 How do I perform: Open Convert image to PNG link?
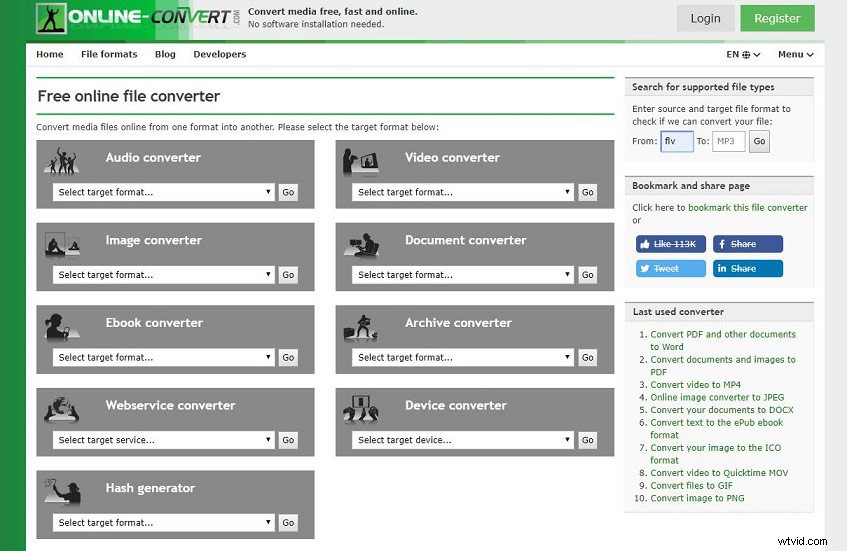(x=697, y=499)
